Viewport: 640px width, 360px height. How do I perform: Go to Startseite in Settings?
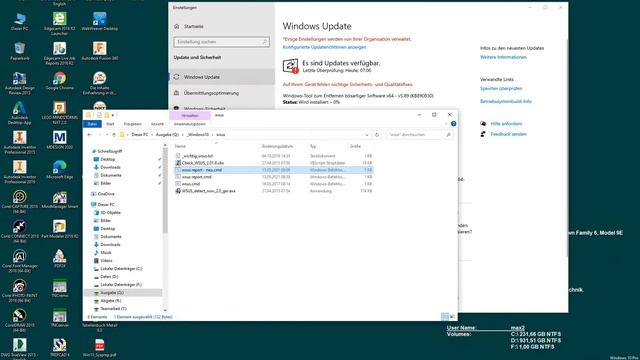[193, 26]
